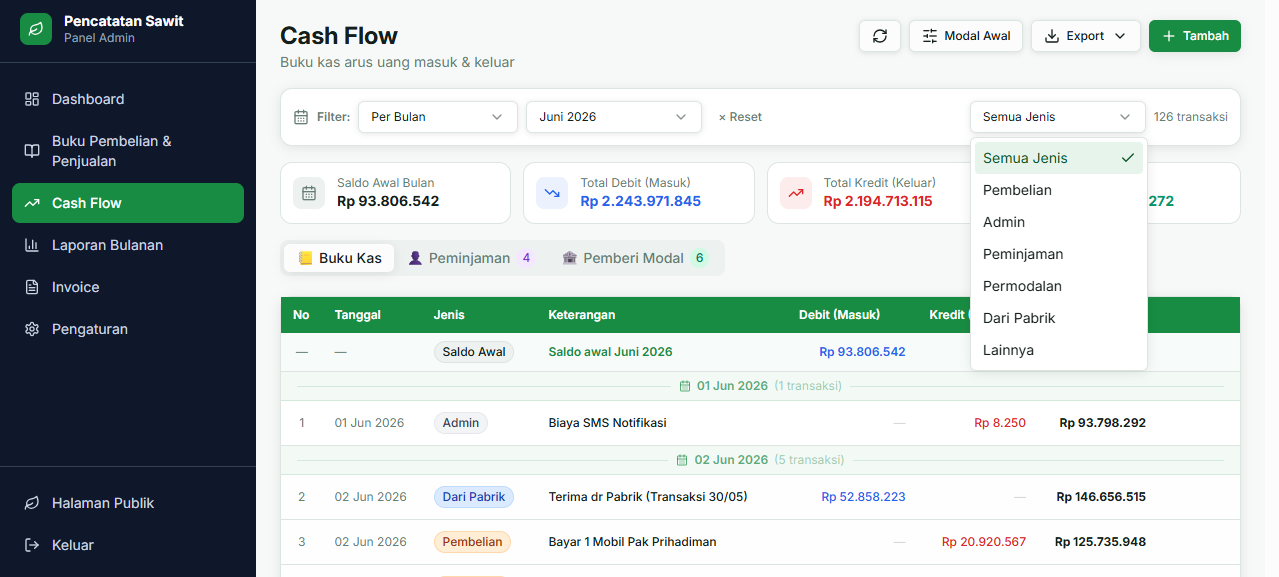The width and height of the screenshot is (1279, 577).
Task: Open Laporan Bulanan in the sidebar
Action: click(128, 245)
